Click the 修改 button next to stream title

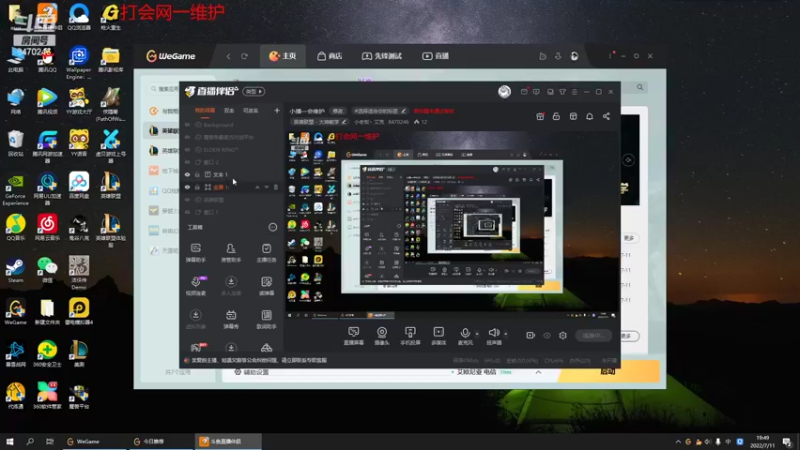[338, 111]
